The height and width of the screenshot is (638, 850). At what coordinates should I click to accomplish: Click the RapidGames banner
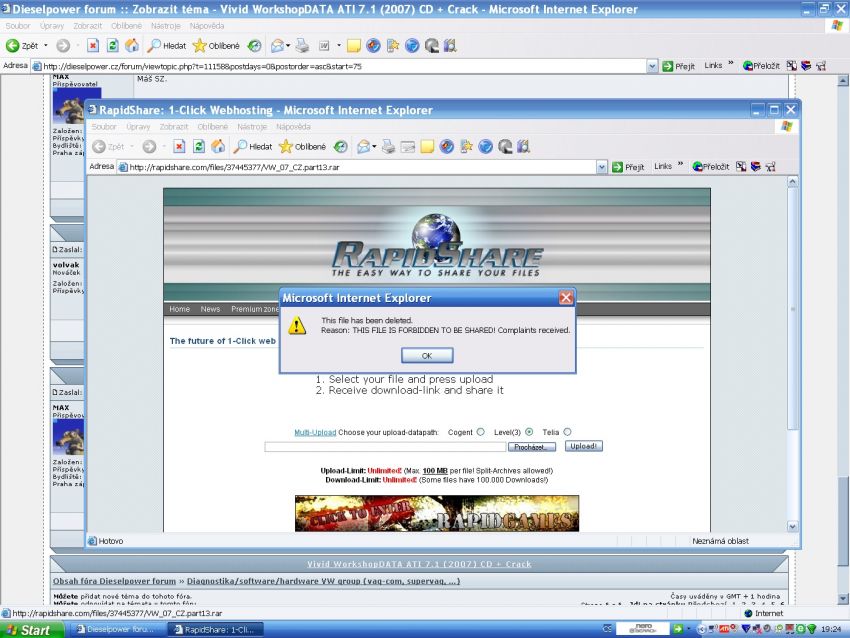[437, 513]
